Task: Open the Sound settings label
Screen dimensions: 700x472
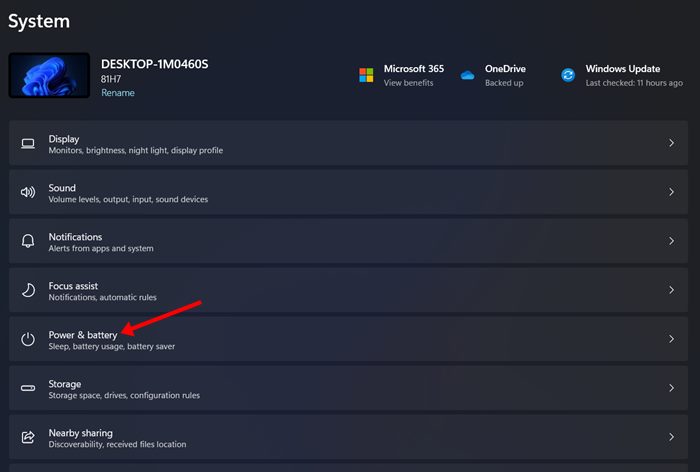Action: [x=62, y=188]
